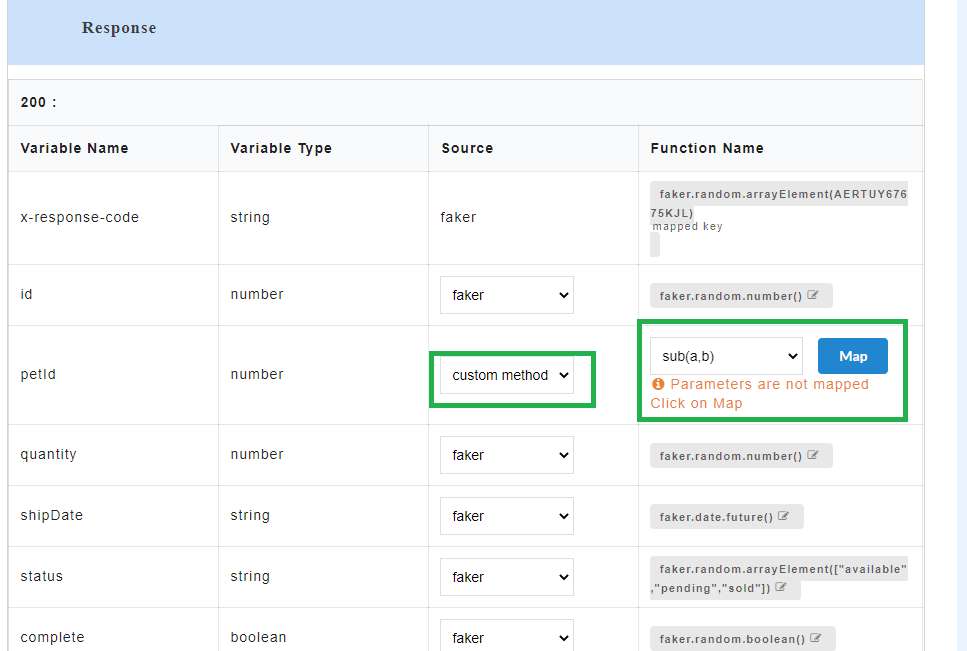
Task: Open the Source dropdown for complete
Action: [507, 637]
